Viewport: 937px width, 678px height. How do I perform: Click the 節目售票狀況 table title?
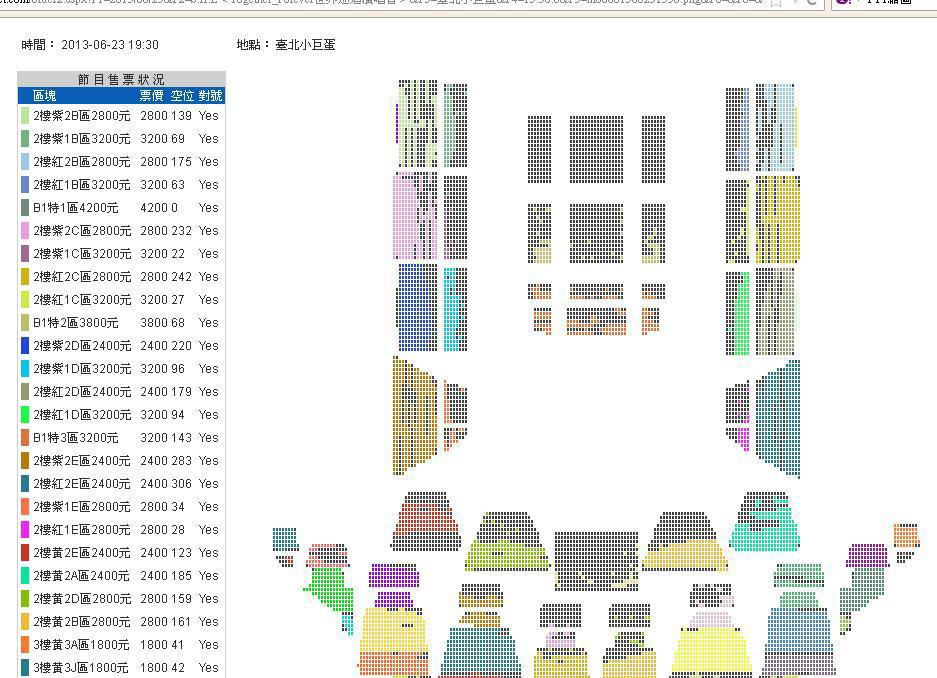pos(121,79)
